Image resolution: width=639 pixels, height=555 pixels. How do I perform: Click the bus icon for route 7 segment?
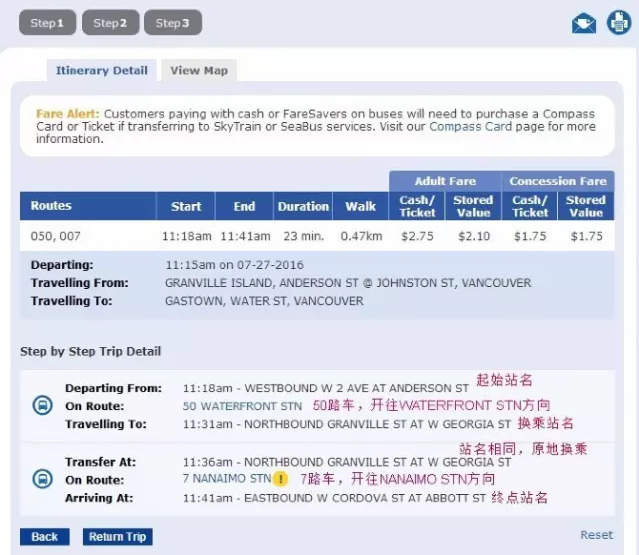click(42, 479)
